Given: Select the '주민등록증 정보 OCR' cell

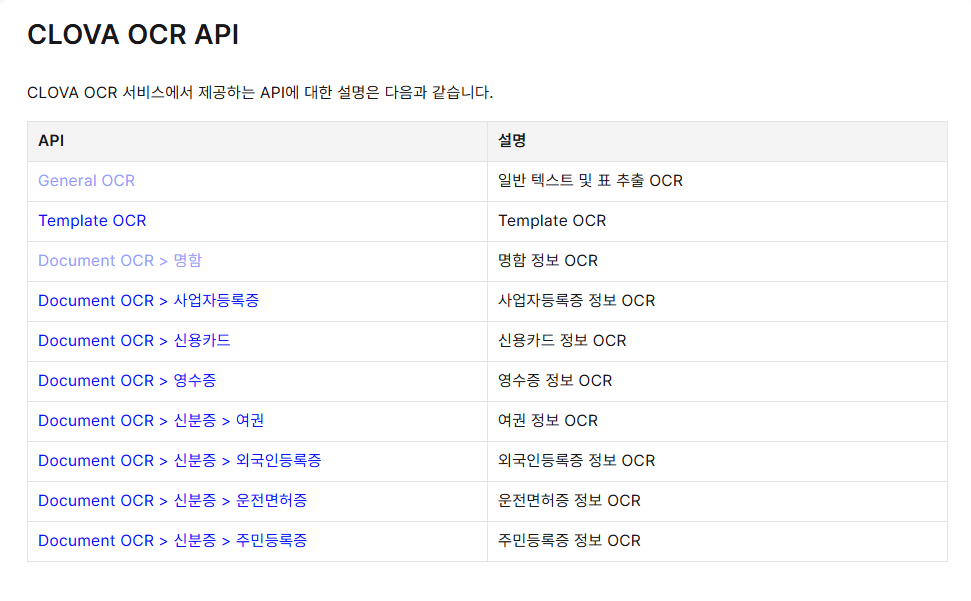Looking at the screenshot, I should point(717,541).
